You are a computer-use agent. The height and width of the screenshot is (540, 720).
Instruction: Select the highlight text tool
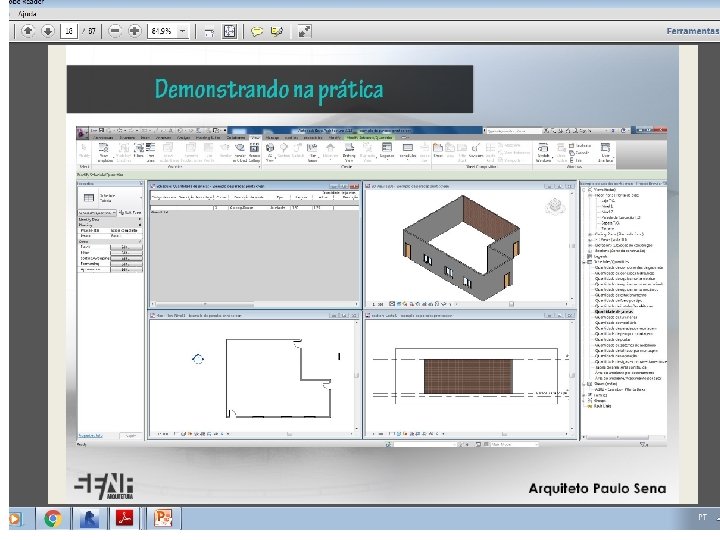click(277, 31)
